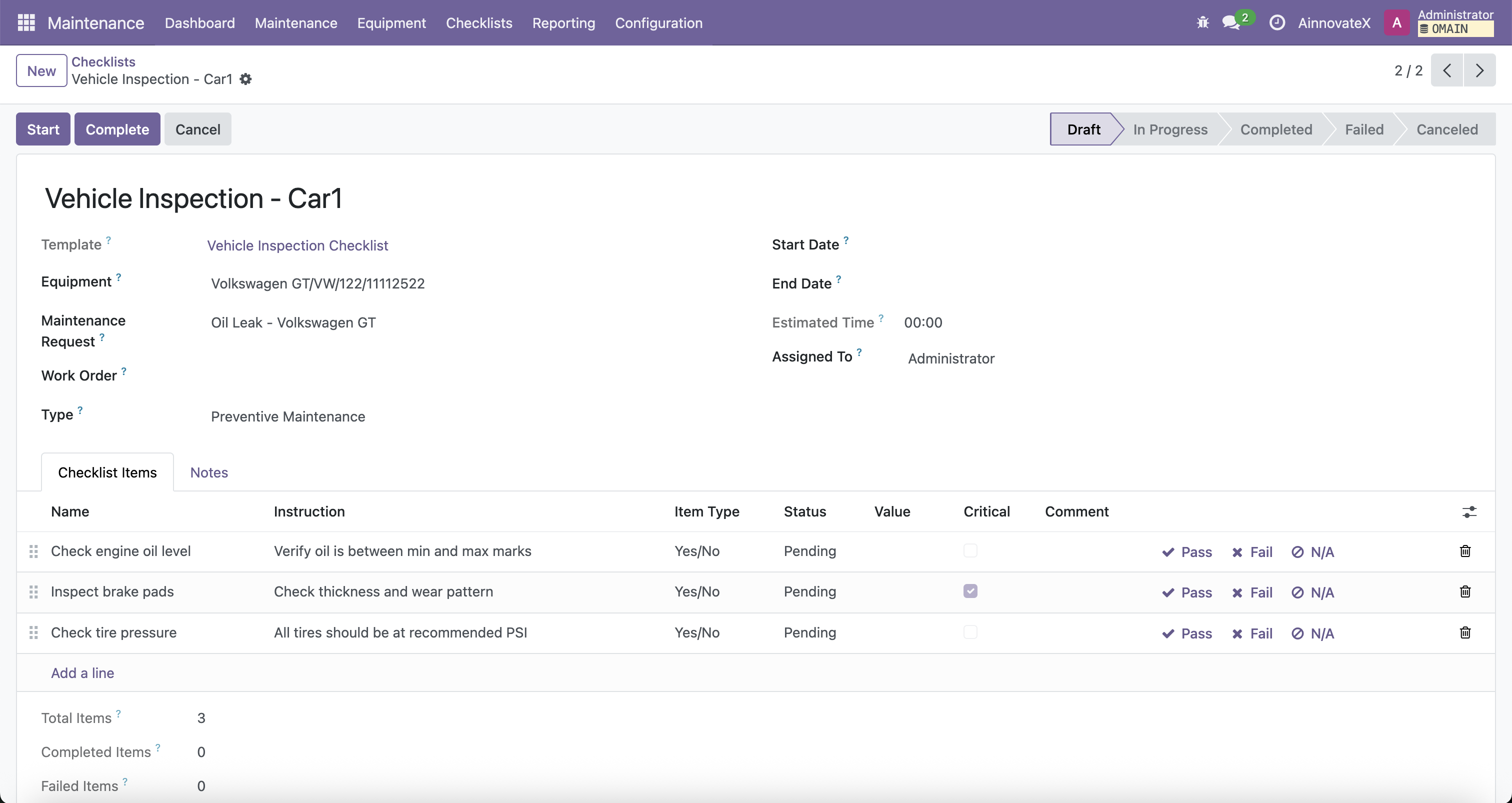
Task: Open the Reporting menu dropdown
Action: [x=563, y=23]
